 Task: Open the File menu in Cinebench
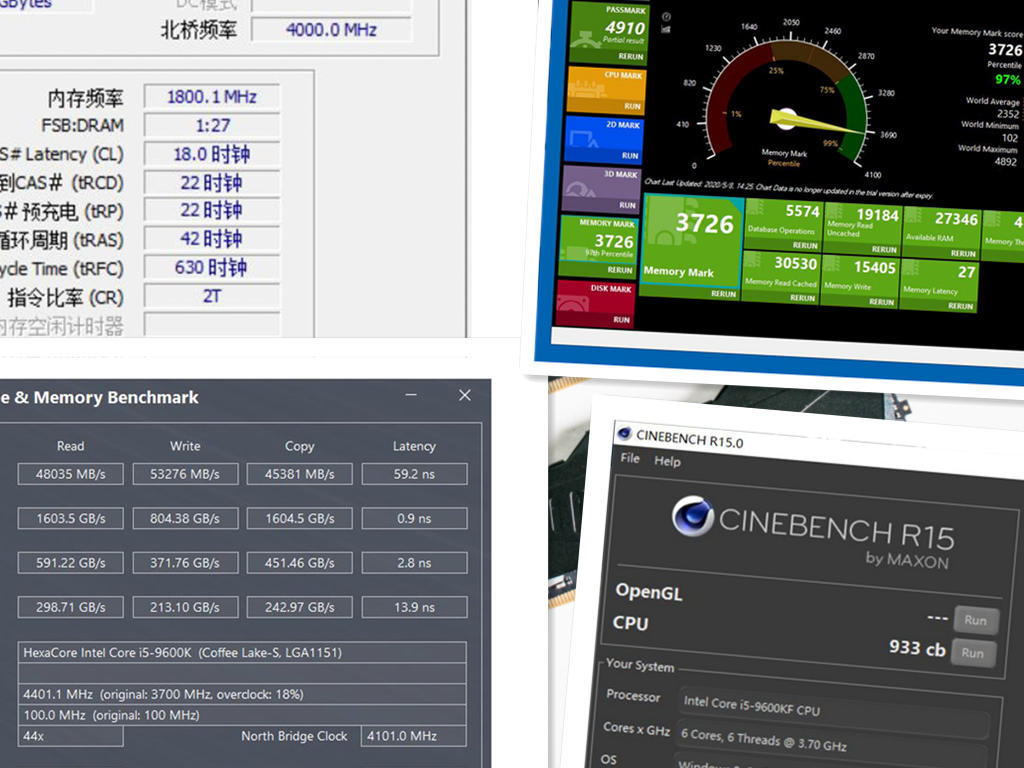(x=630, y=458)
